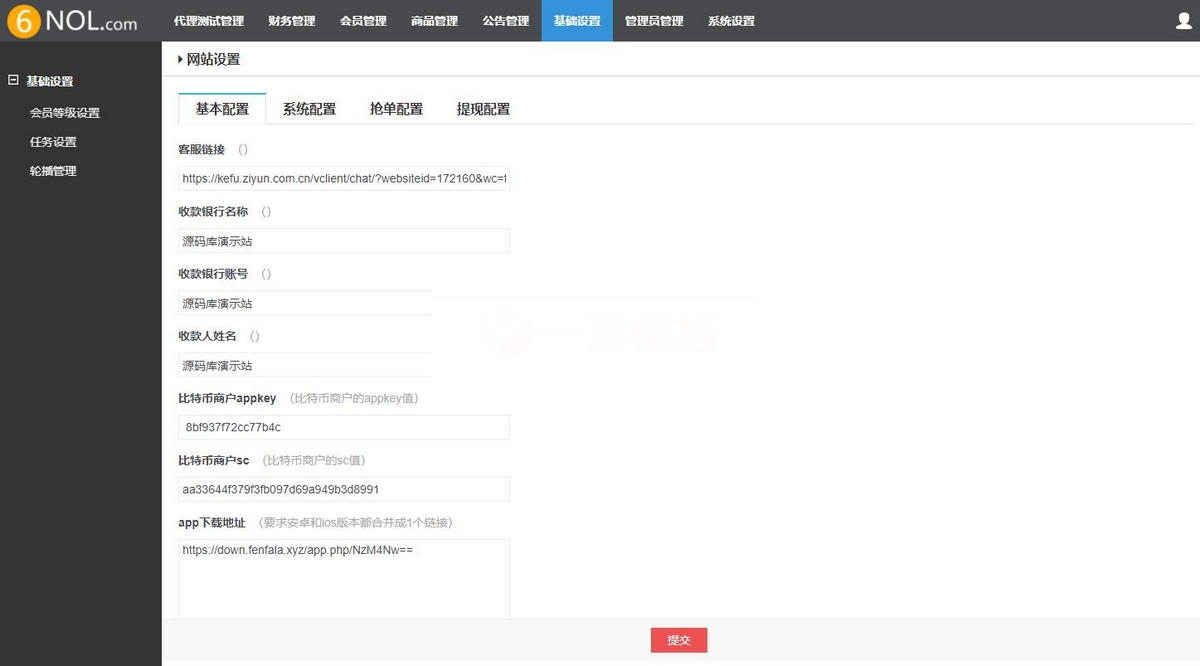Open the 代理测试管理 menu

point(208,20)
